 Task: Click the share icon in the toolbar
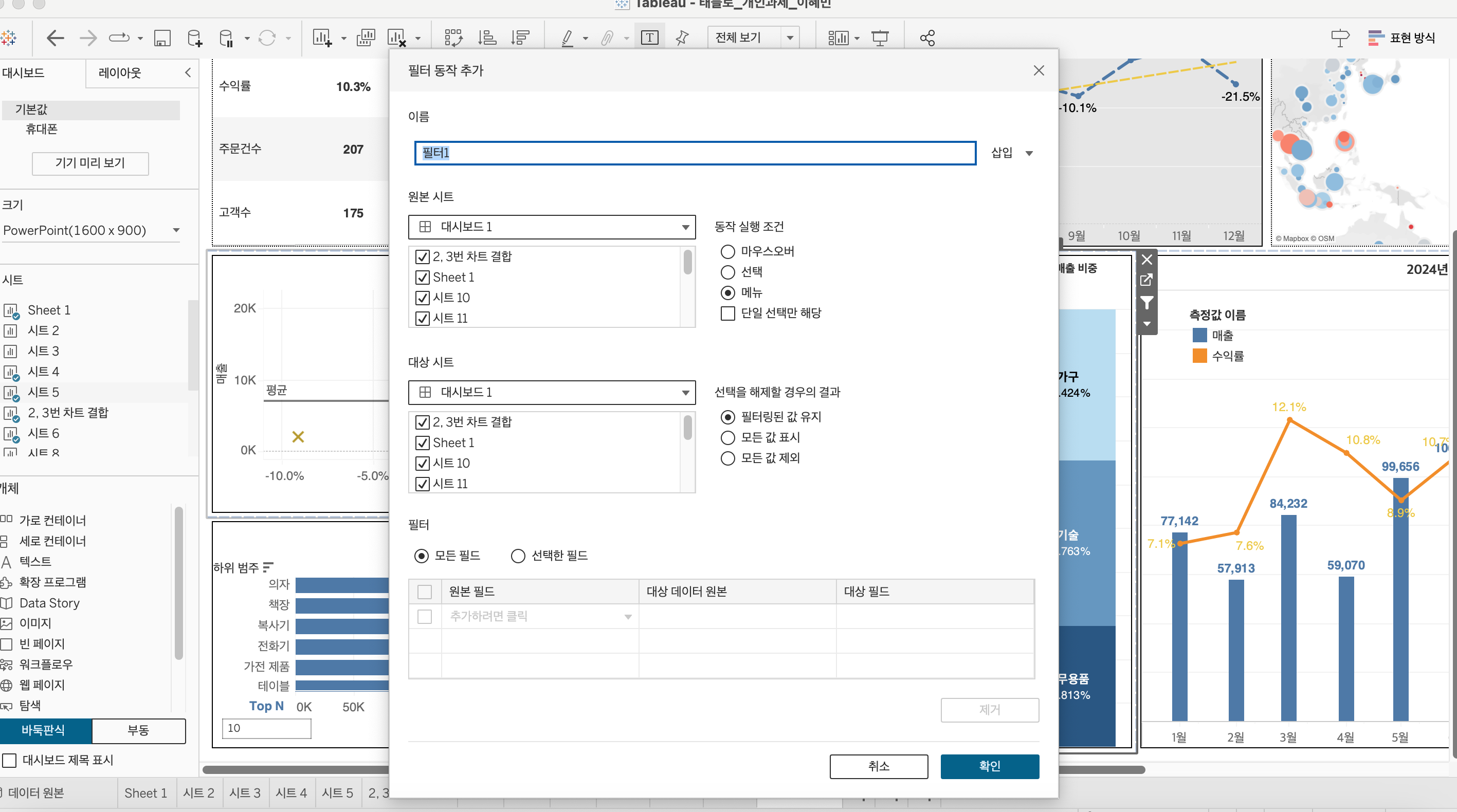pos(927,38)
